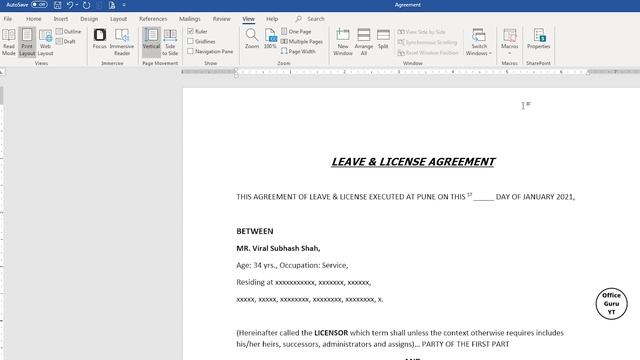This screenshot has height=360, width=640.
Task: Open the Zoom dialog magnifier
Action: (252, 39)
